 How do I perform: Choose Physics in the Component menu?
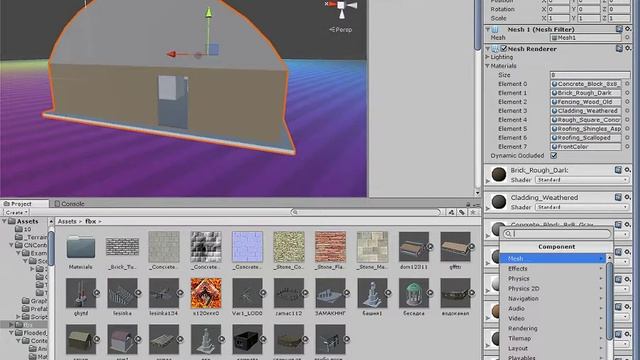554,278
